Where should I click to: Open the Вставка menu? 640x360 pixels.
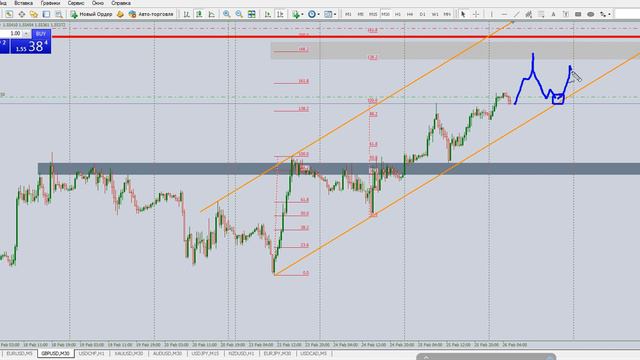[x=24, y=3]
